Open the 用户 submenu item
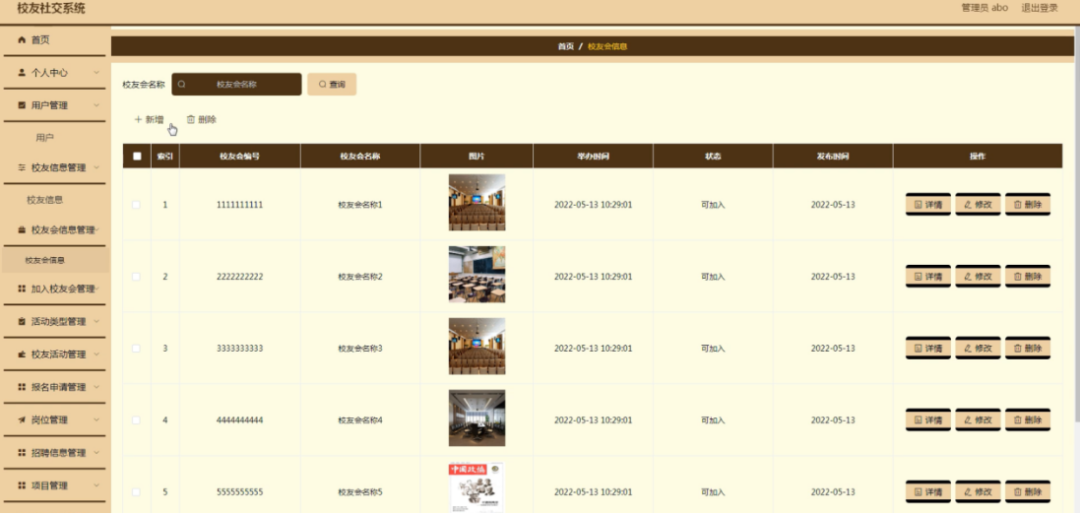Viewport: 1080px width, 515px height. pyautogui.click(x=45, y=138)
